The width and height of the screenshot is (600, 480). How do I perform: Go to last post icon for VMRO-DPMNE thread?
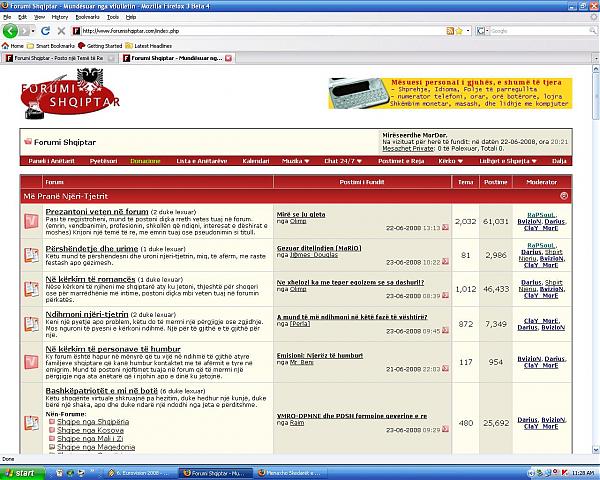click(x=445, y=429)
